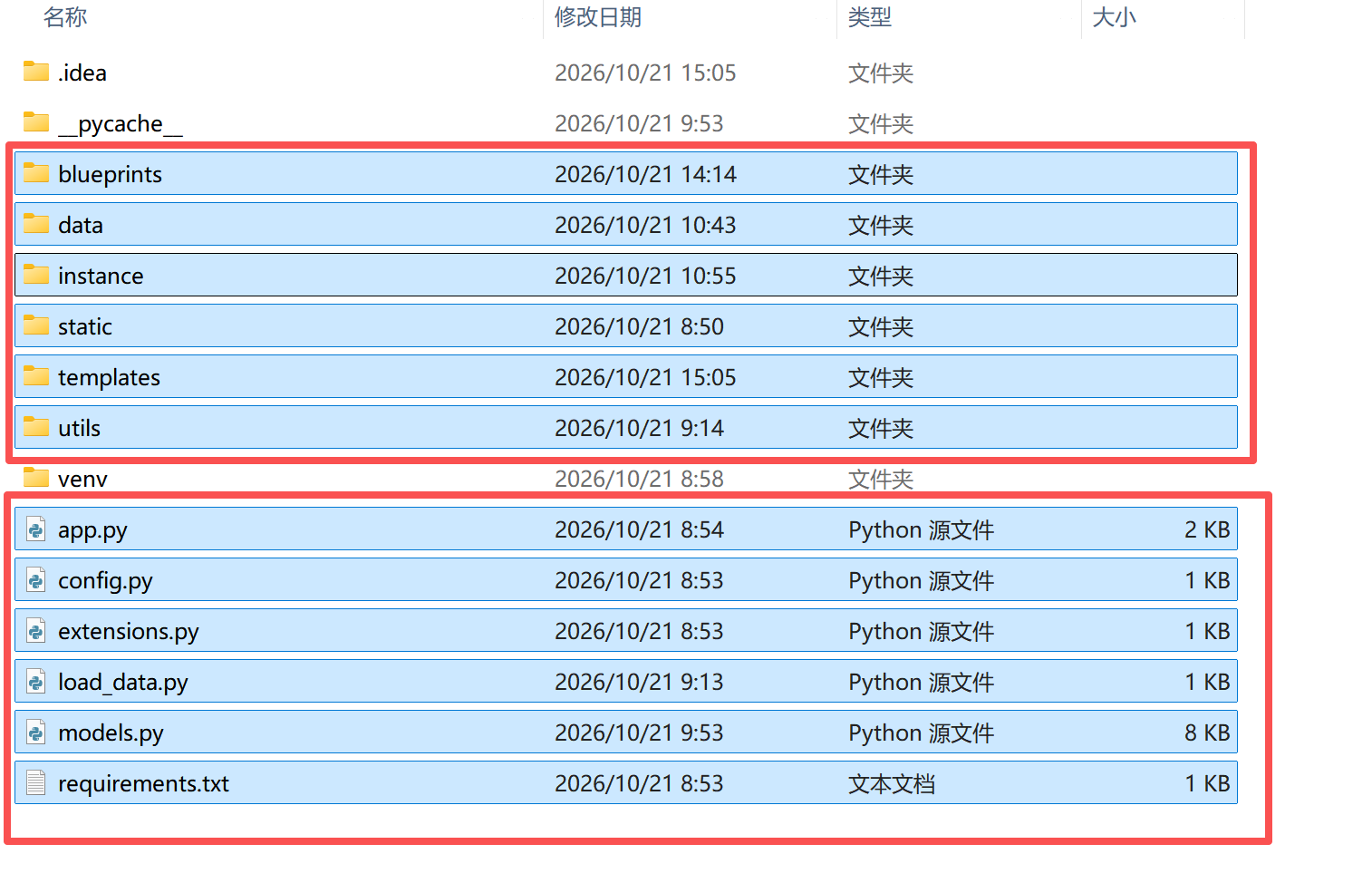Image resolution: width=1372 pixels, height=883 pixels.
Task: Click the 大小 column header
Action: [x=1115, y=17]
